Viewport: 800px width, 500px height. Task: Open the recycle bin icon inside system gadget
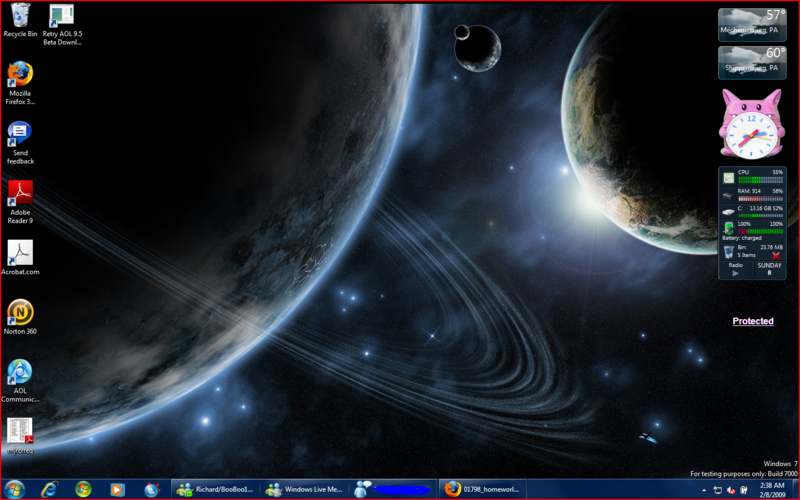click(x=729, y=252)
